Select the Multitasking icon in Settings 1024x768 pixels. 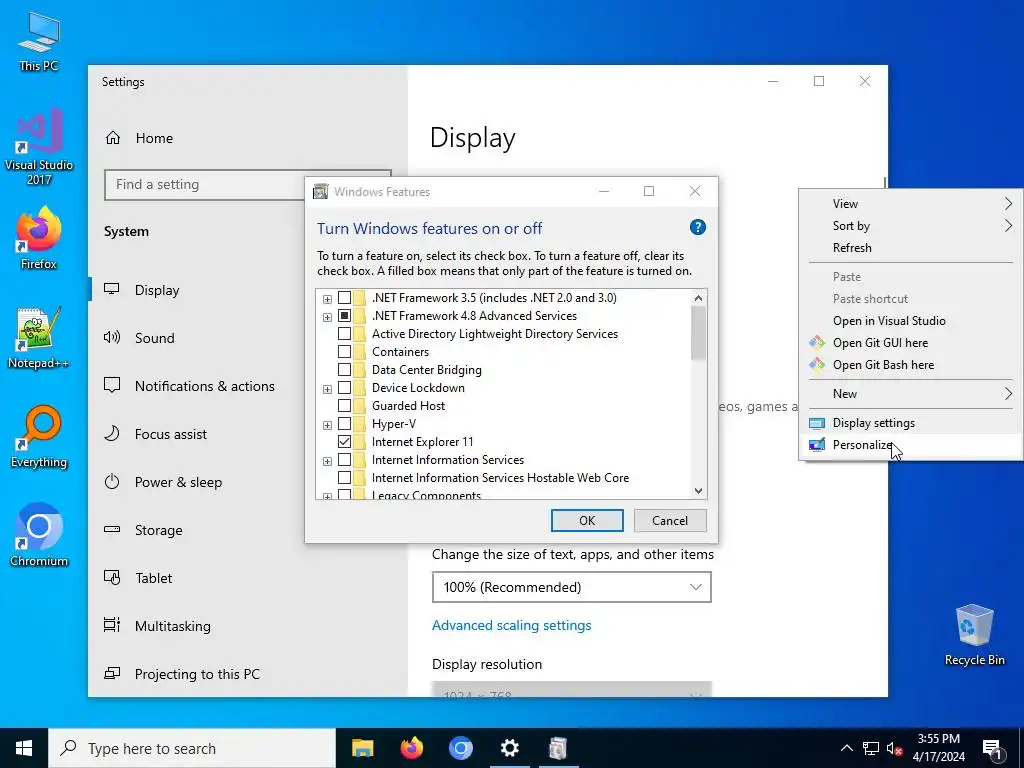click(x=112, y=626)
